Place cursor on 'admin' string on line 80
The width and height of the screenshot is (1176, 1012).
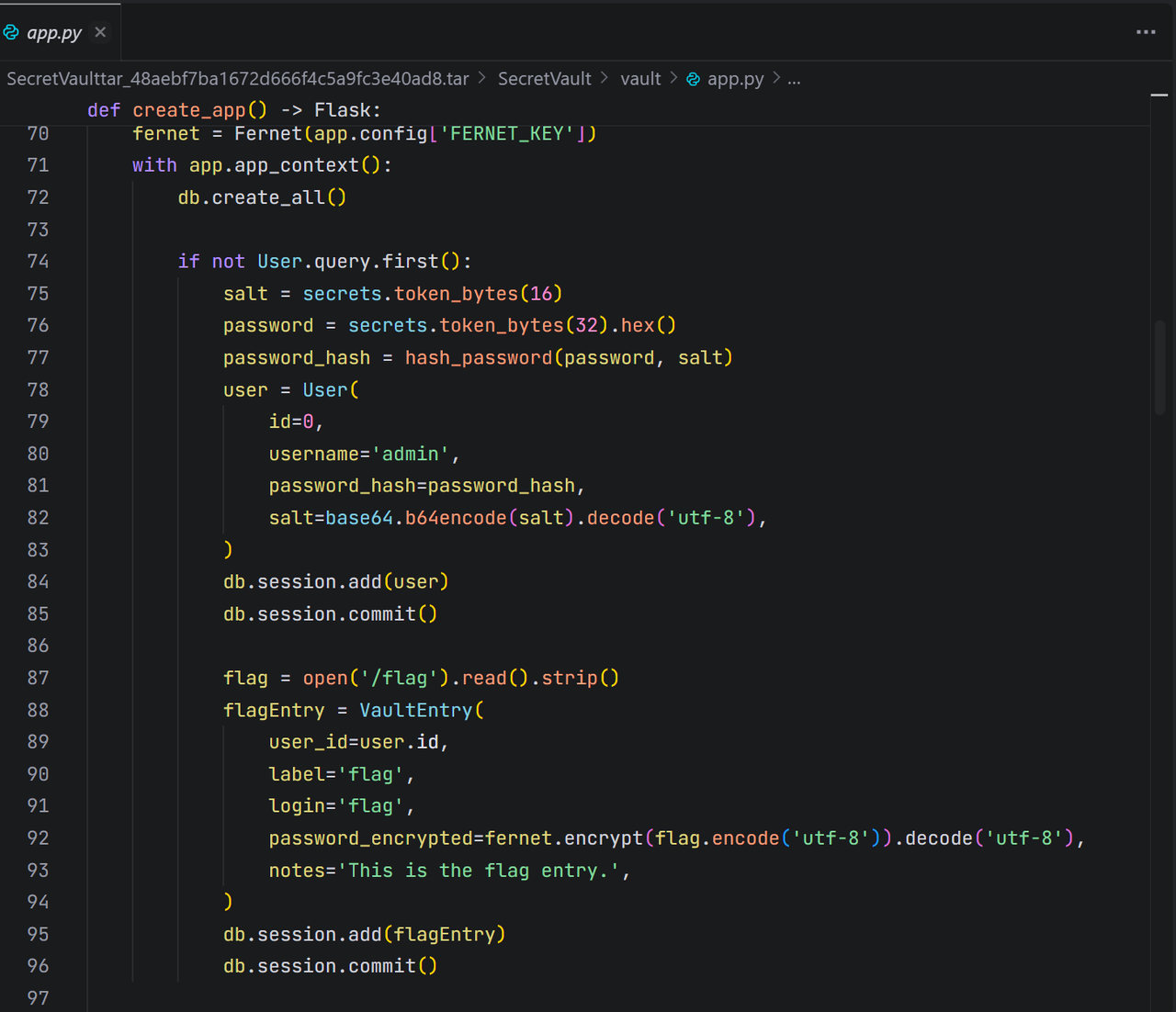(410, 455)
